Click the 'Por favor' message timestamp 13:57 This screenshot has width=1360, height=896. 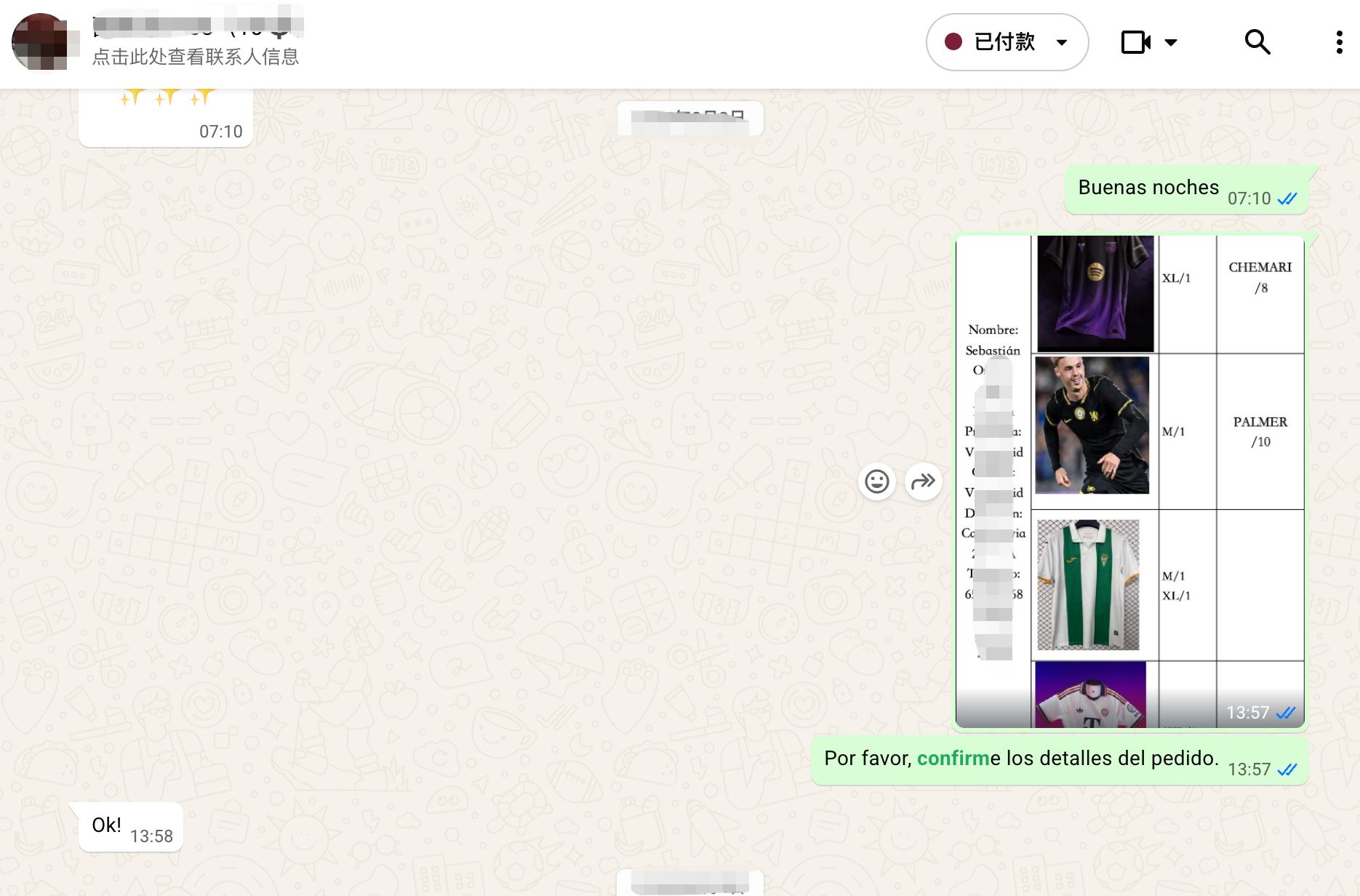click(1249, 769)
